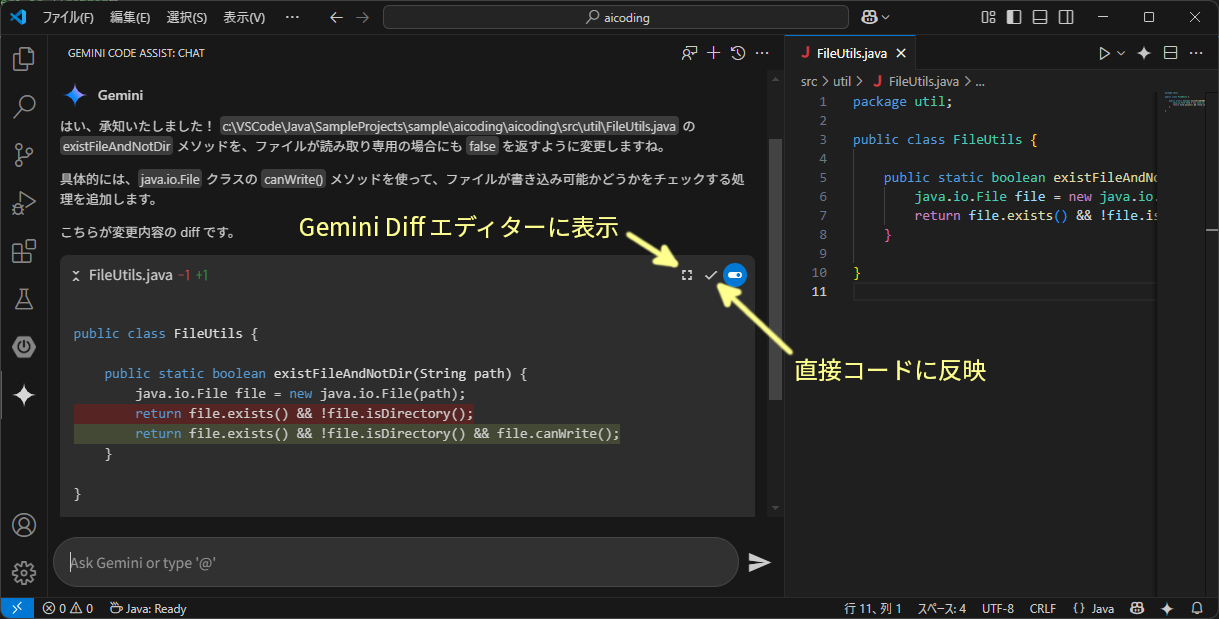This screenshot has width=1219, height=619.
Task: Click the Copilot icon in the status bar
Action: point(1137,607)
